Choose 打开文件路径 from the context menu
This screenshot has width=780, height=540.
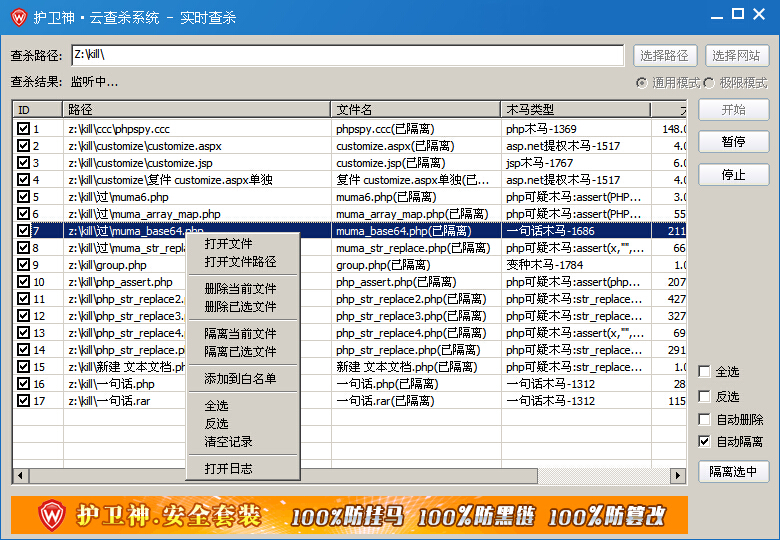pos(243,262)
